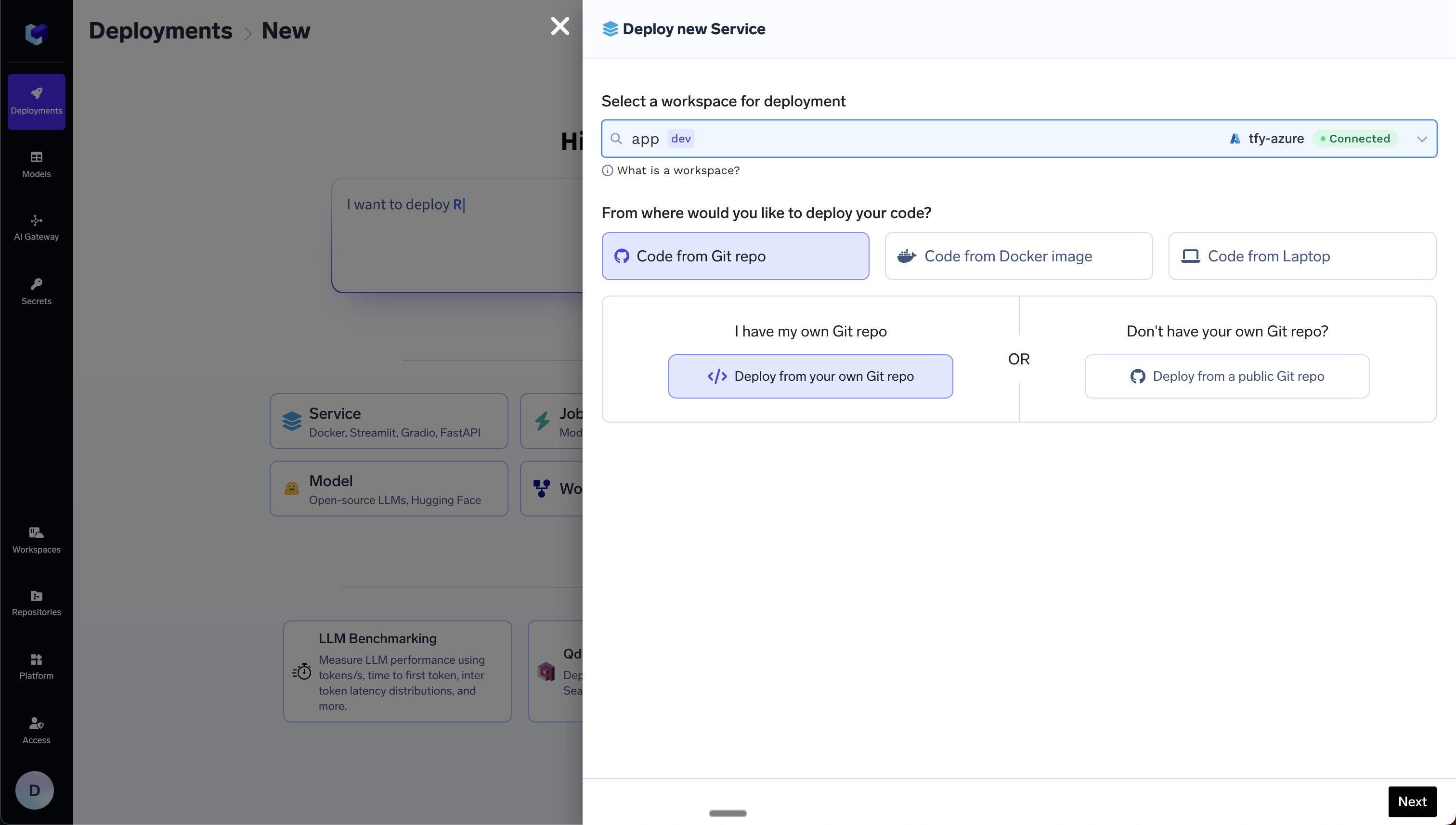Open Repositories in sidebar

click(x=36, y=603)
